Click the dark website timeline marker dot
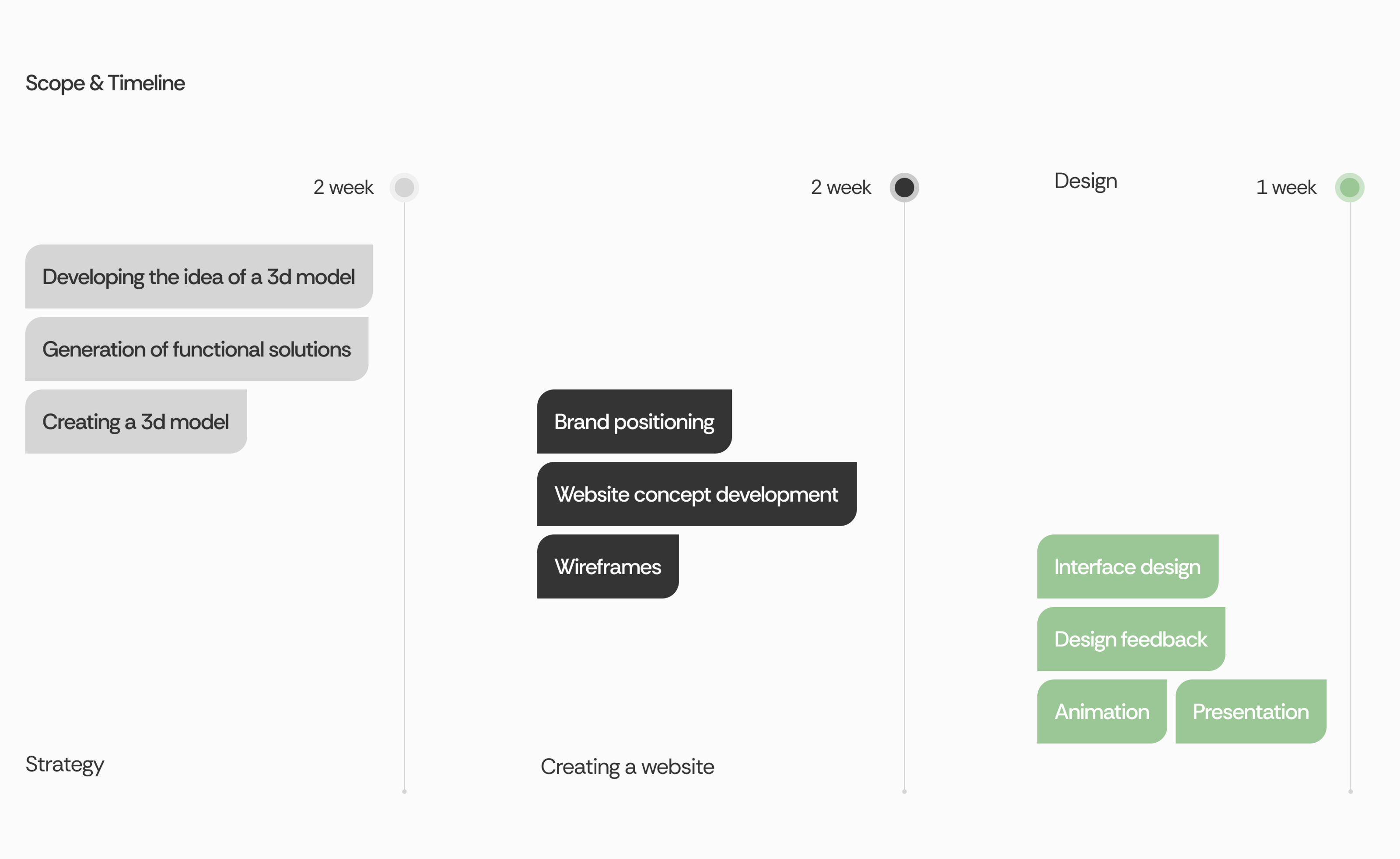The image size is (1400, 859). point(904,187)
